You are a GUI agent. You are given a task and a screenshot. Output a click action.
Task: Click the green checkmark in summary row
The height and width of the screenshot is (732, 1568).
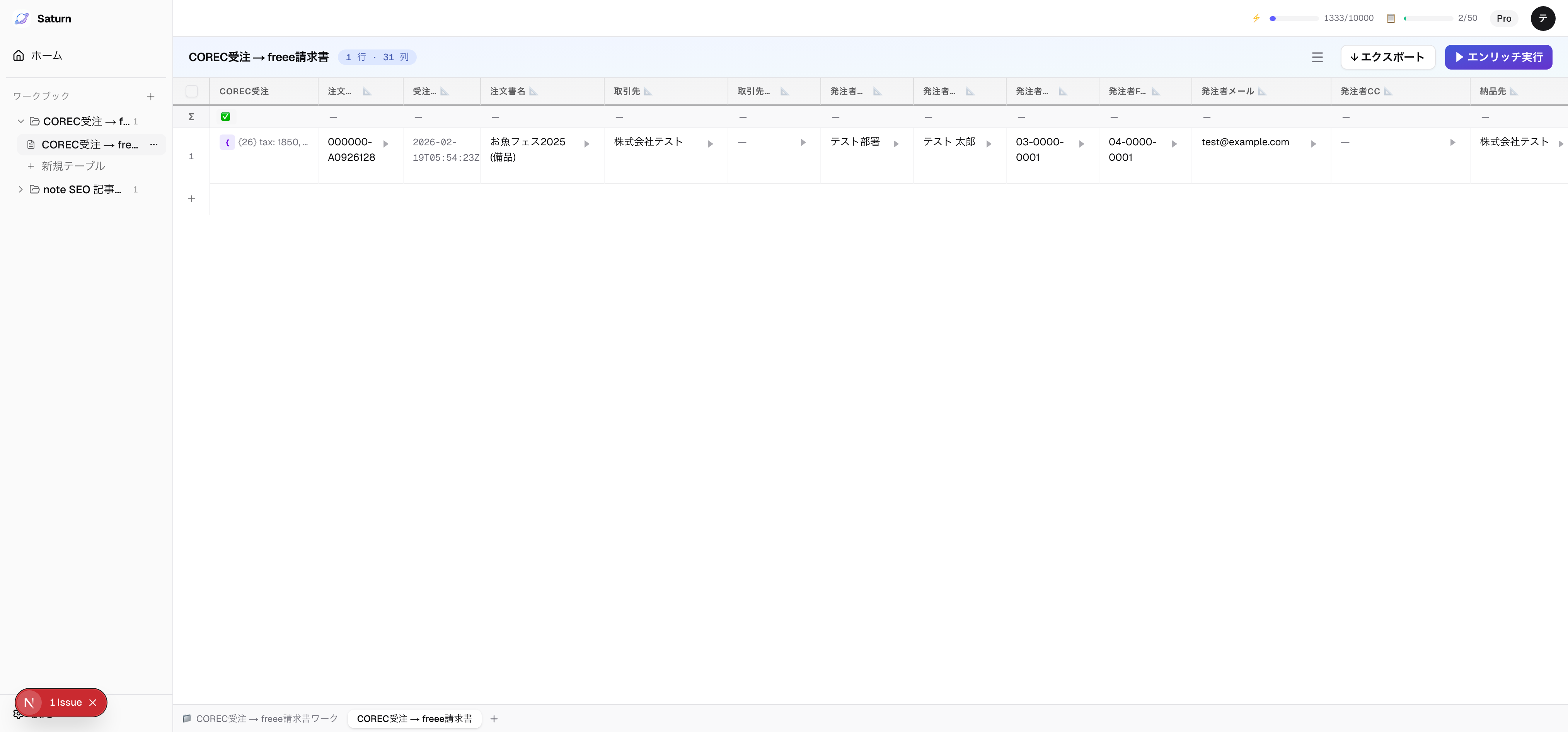[x=225, y=117]
